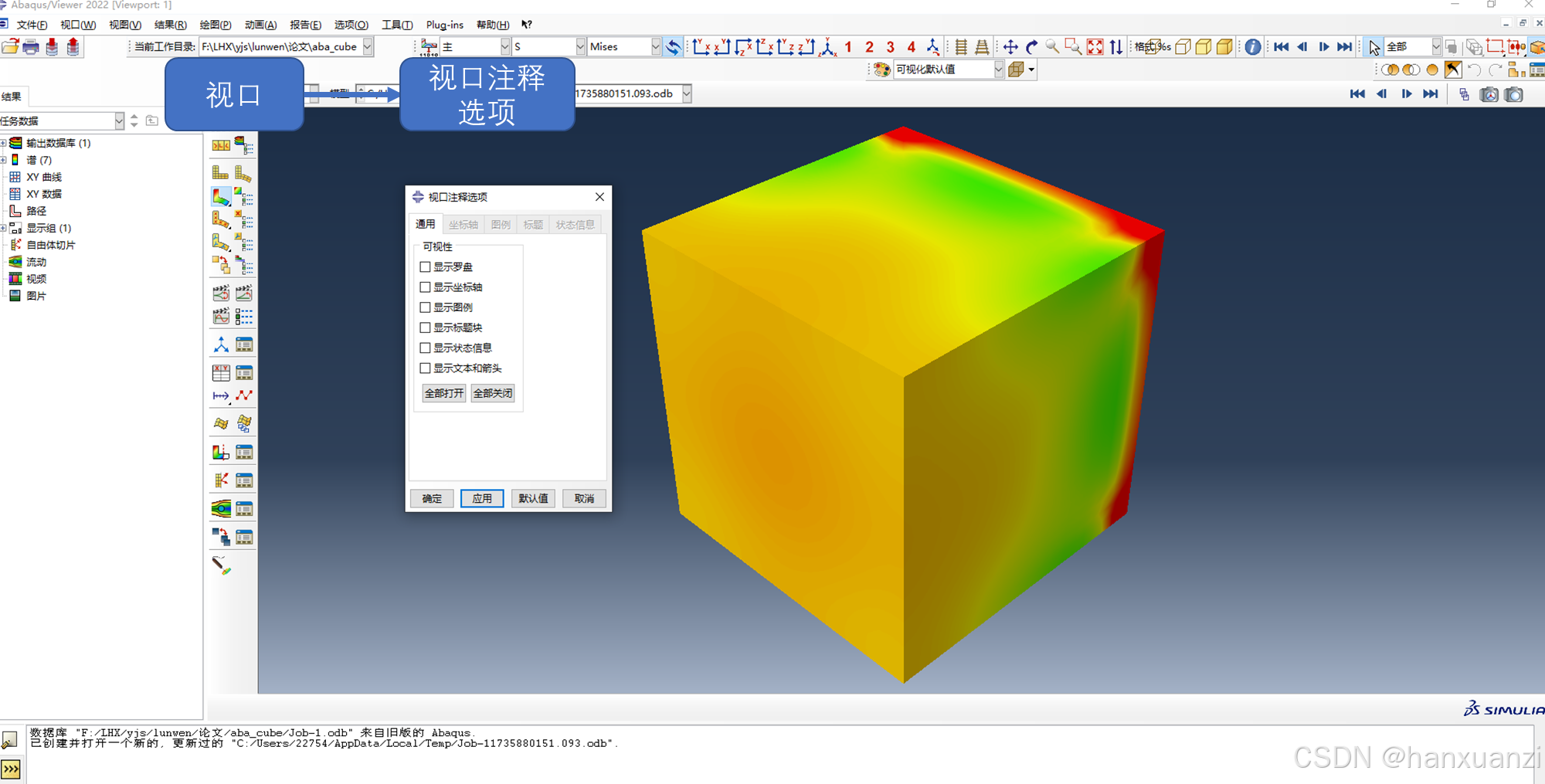
Task: Open common plot options icon
Action: 244,144
